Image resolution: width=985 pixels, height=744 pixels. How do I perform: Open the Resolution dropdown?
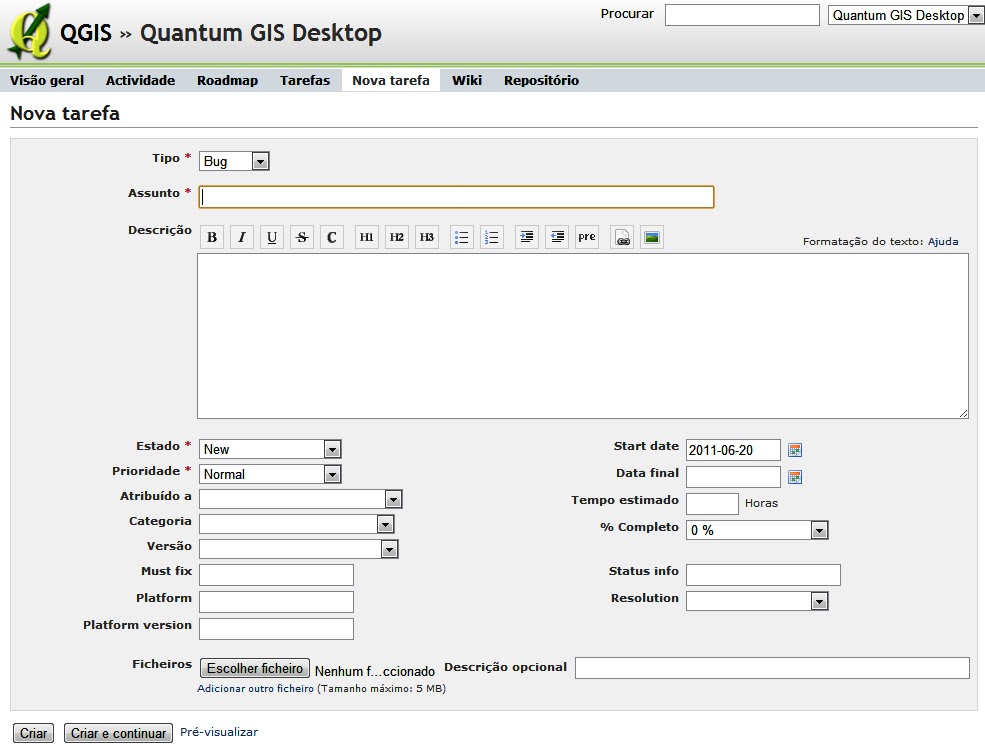tap(757, 601)
